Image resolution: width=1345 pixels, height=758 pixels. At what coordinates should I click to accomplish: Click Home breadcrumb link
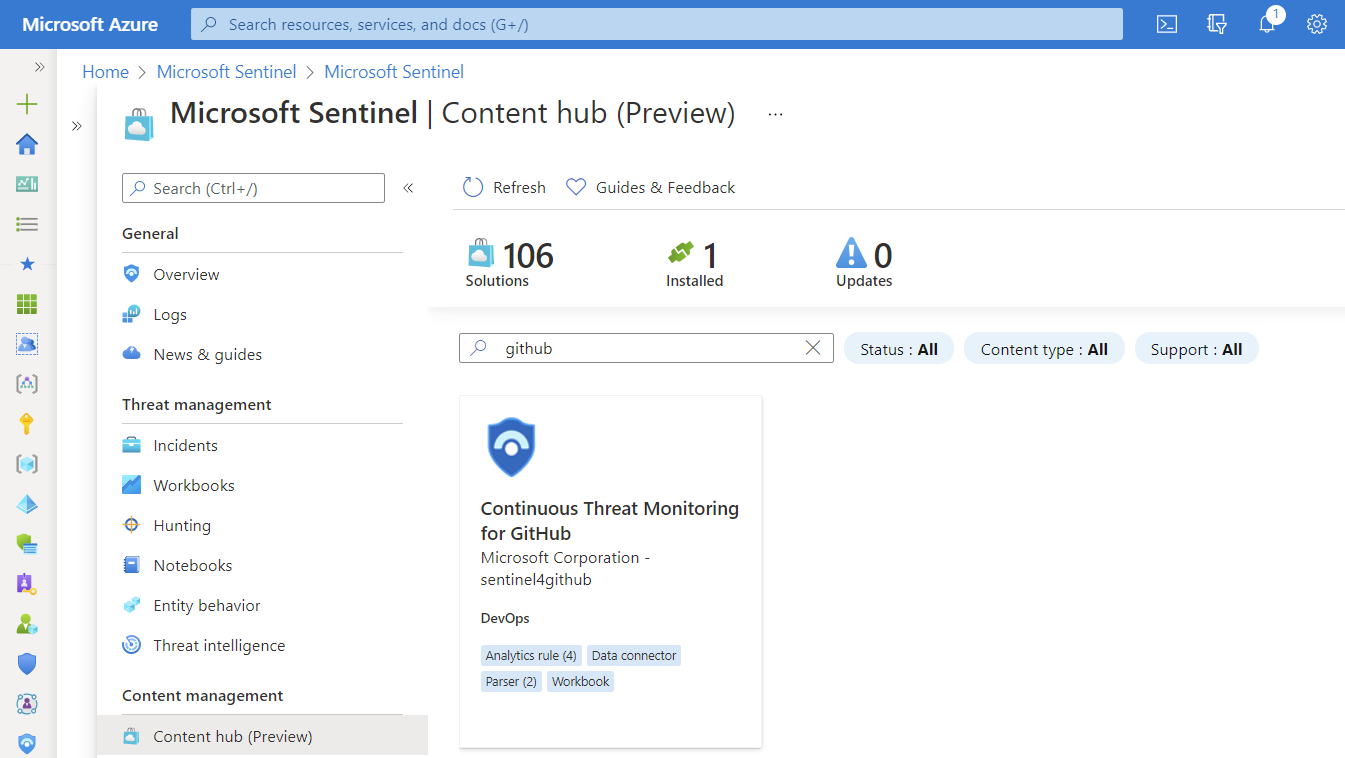point(105,72)
